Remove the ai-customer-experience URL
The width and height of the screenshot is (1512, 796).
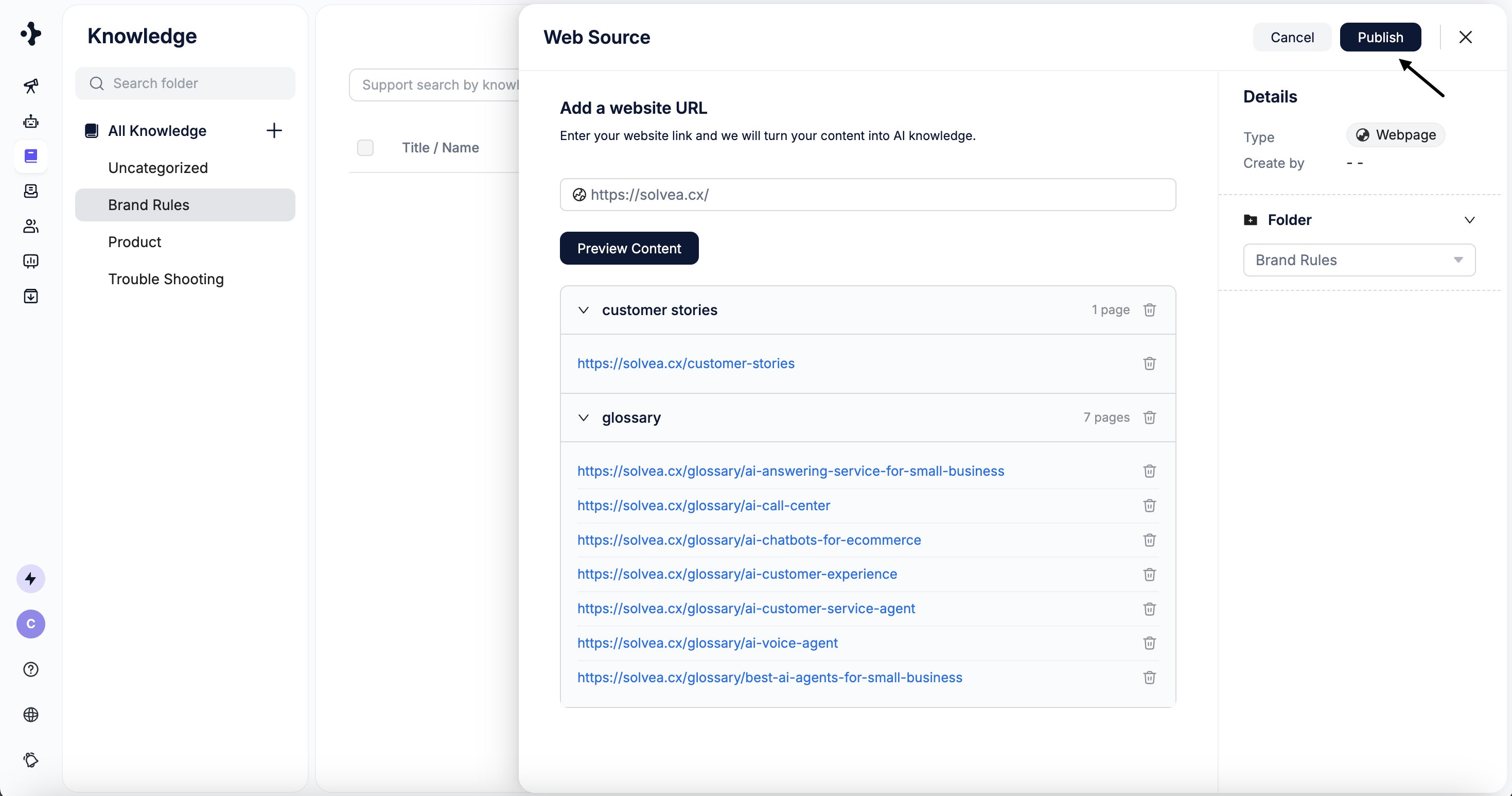pyautogui.click(x=1149, y=574)
